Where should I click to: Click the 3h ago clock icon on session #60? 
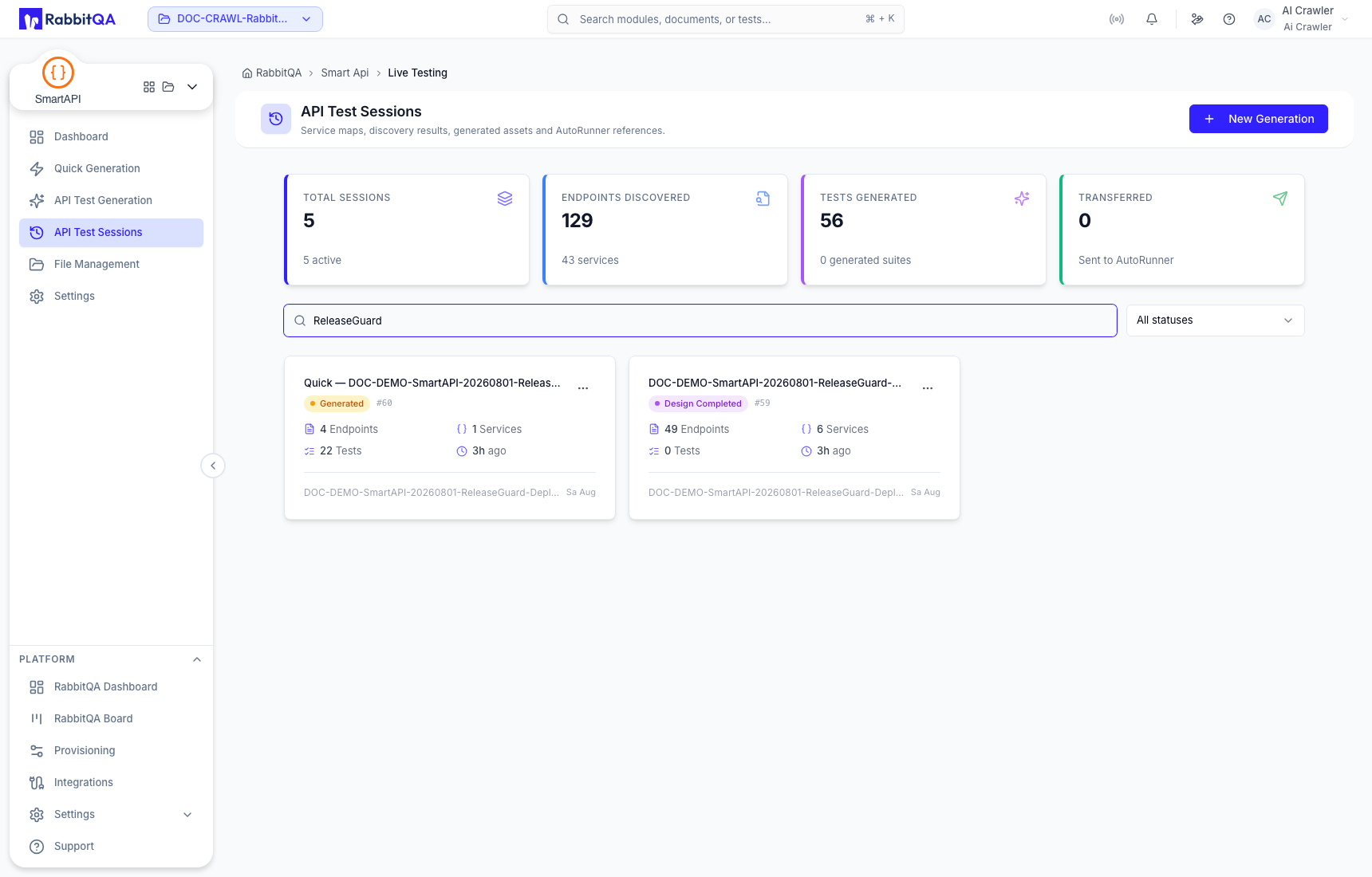click(462, 451)
